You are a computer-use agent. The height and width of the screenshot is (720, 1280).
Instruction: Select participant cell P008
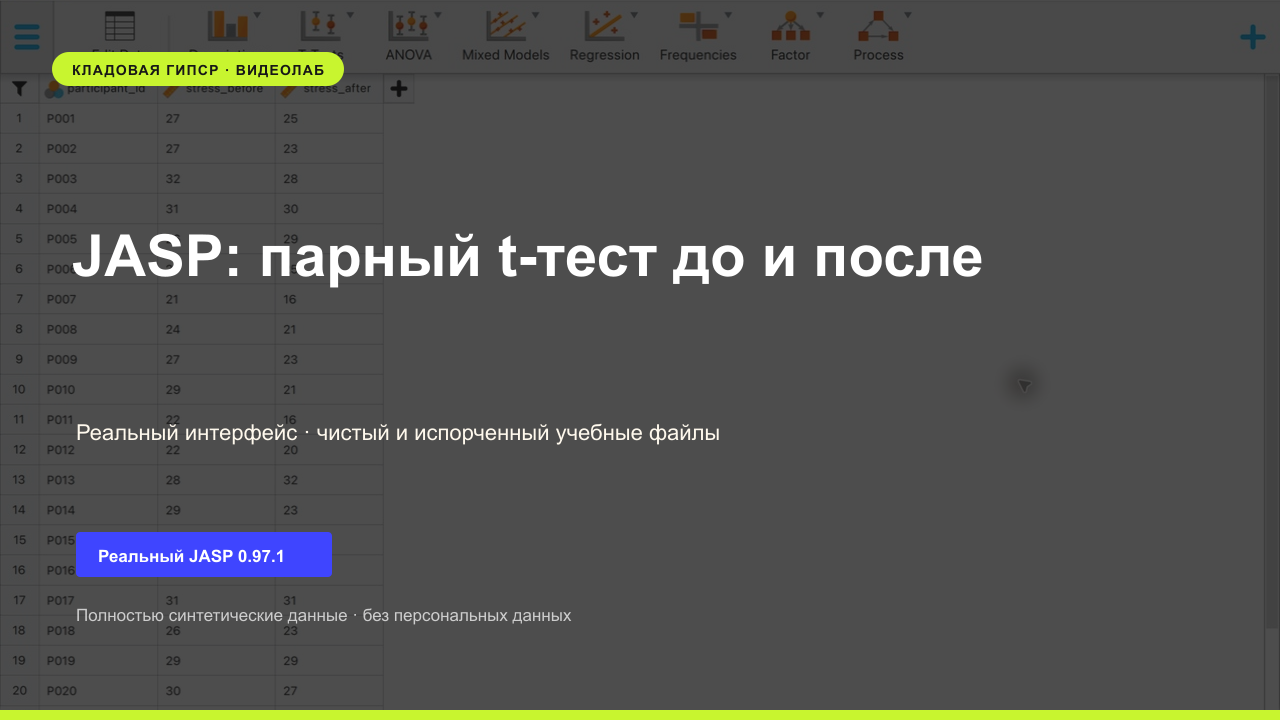[98, 329]
